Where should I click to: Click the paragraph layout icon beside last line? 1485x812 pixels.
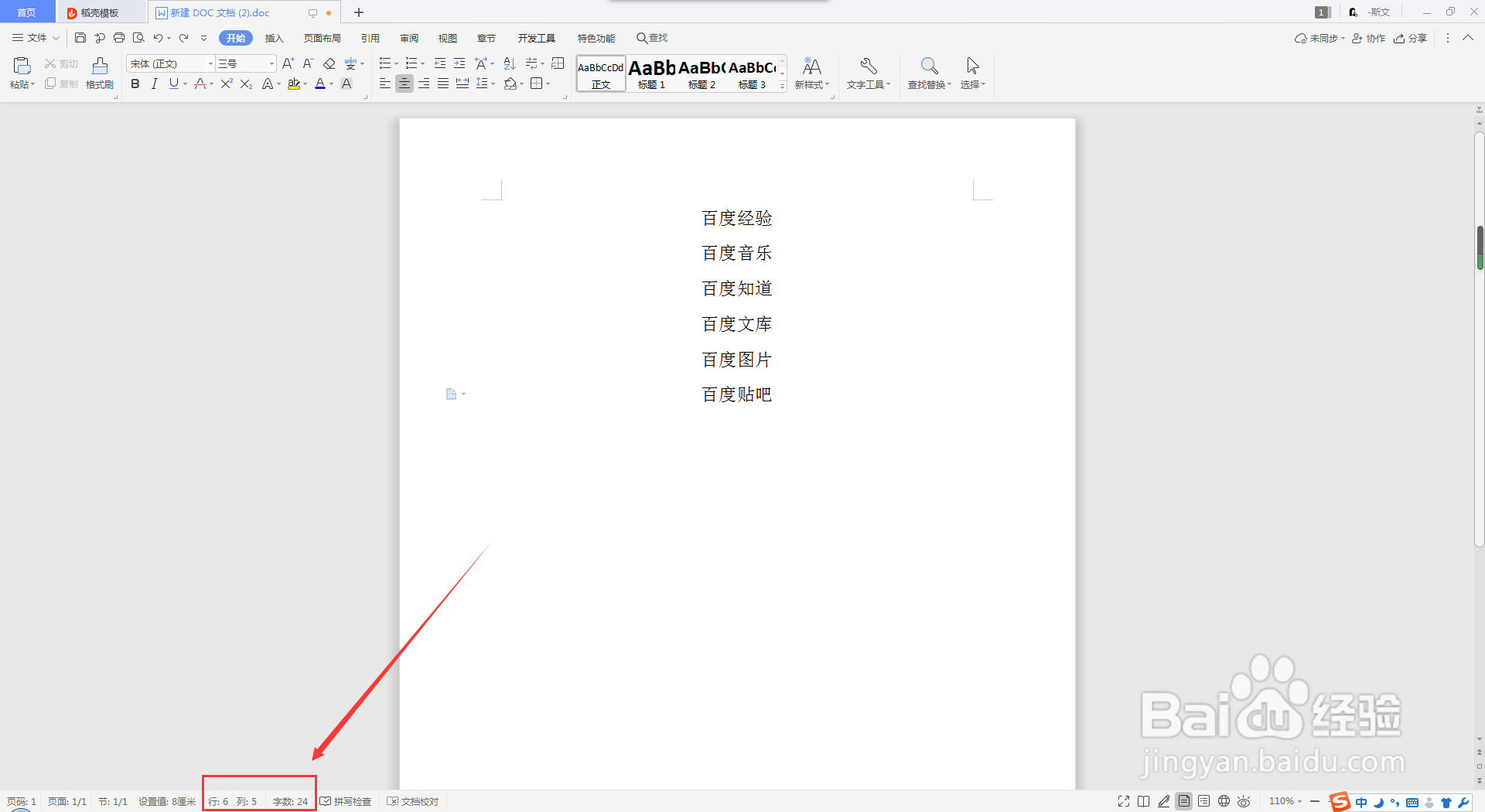point(452,394)
